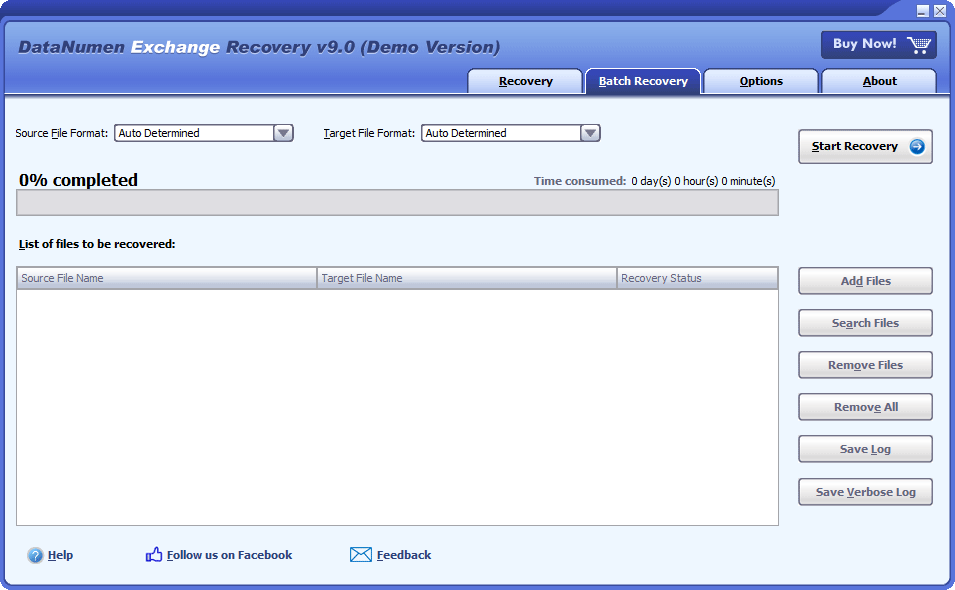Click the '0 day(s) 0 hour(s) 0 minute(s)' value
This screenshot has height=590, width=955.
pos(703,181)
